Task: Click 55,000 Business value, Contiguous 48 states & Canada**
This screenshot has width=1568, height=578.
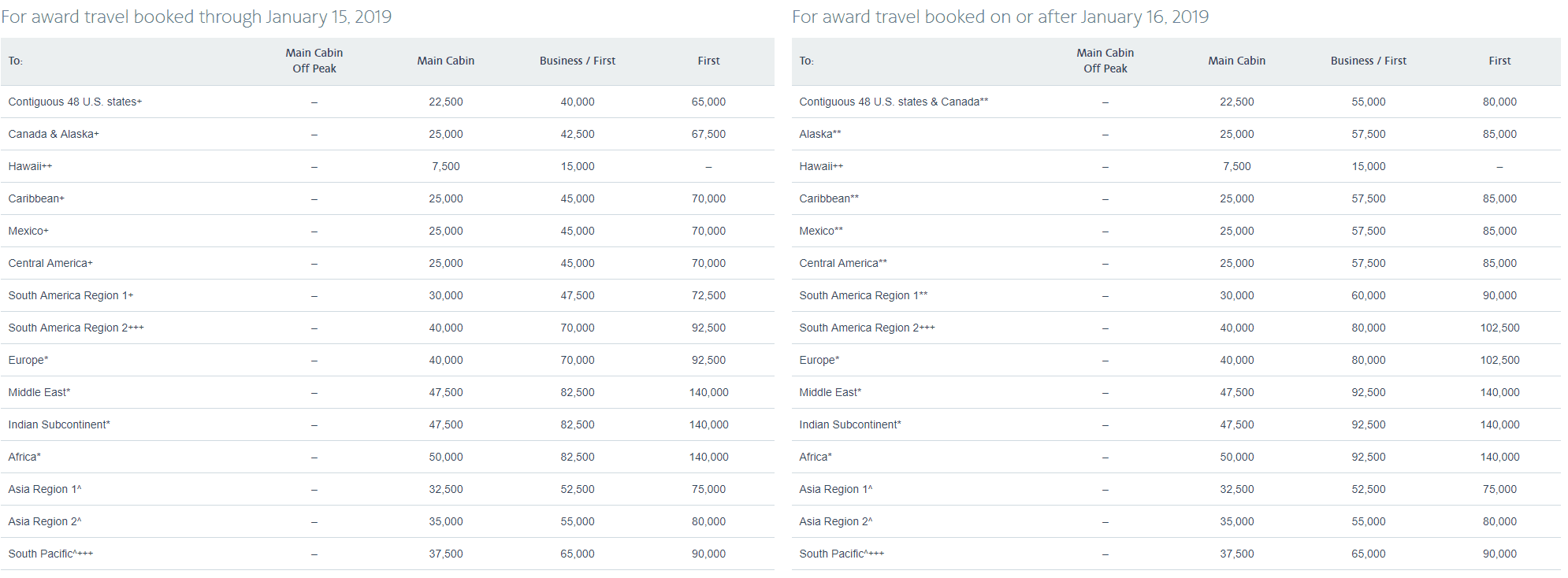Action: [x=1369, y=102]
